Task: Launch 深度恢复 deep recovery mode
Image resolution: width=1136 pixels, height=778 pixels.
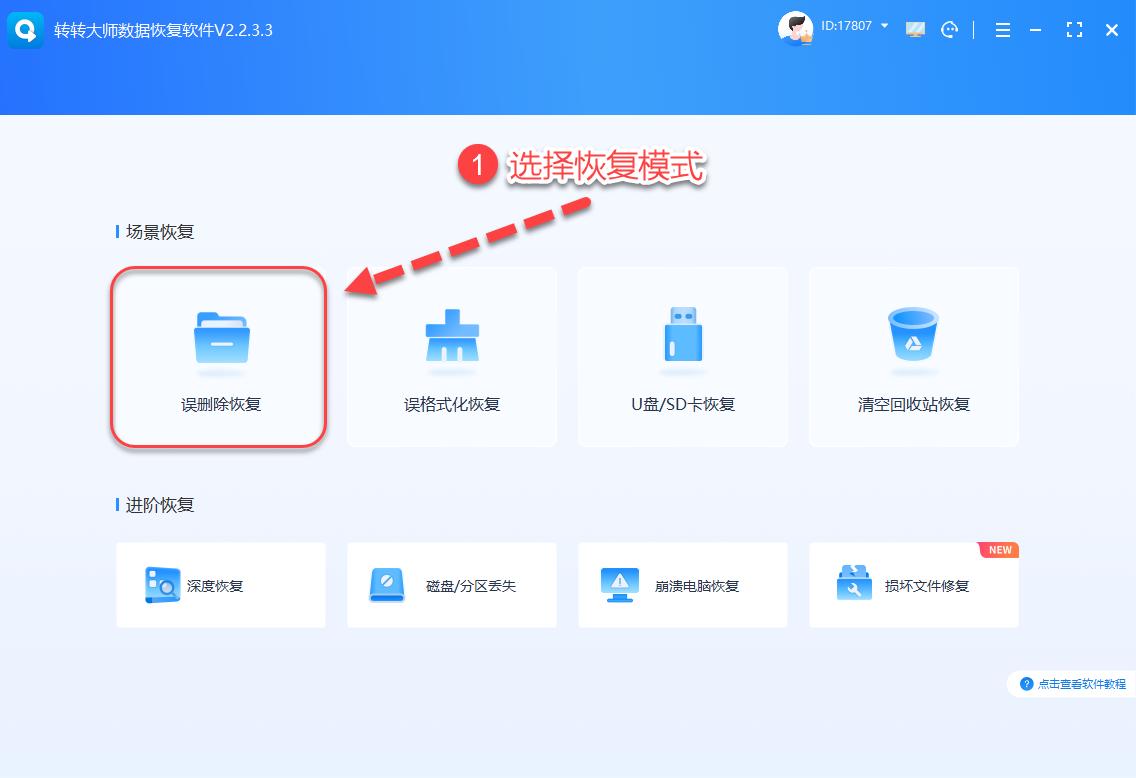Action: pos(159,586)
